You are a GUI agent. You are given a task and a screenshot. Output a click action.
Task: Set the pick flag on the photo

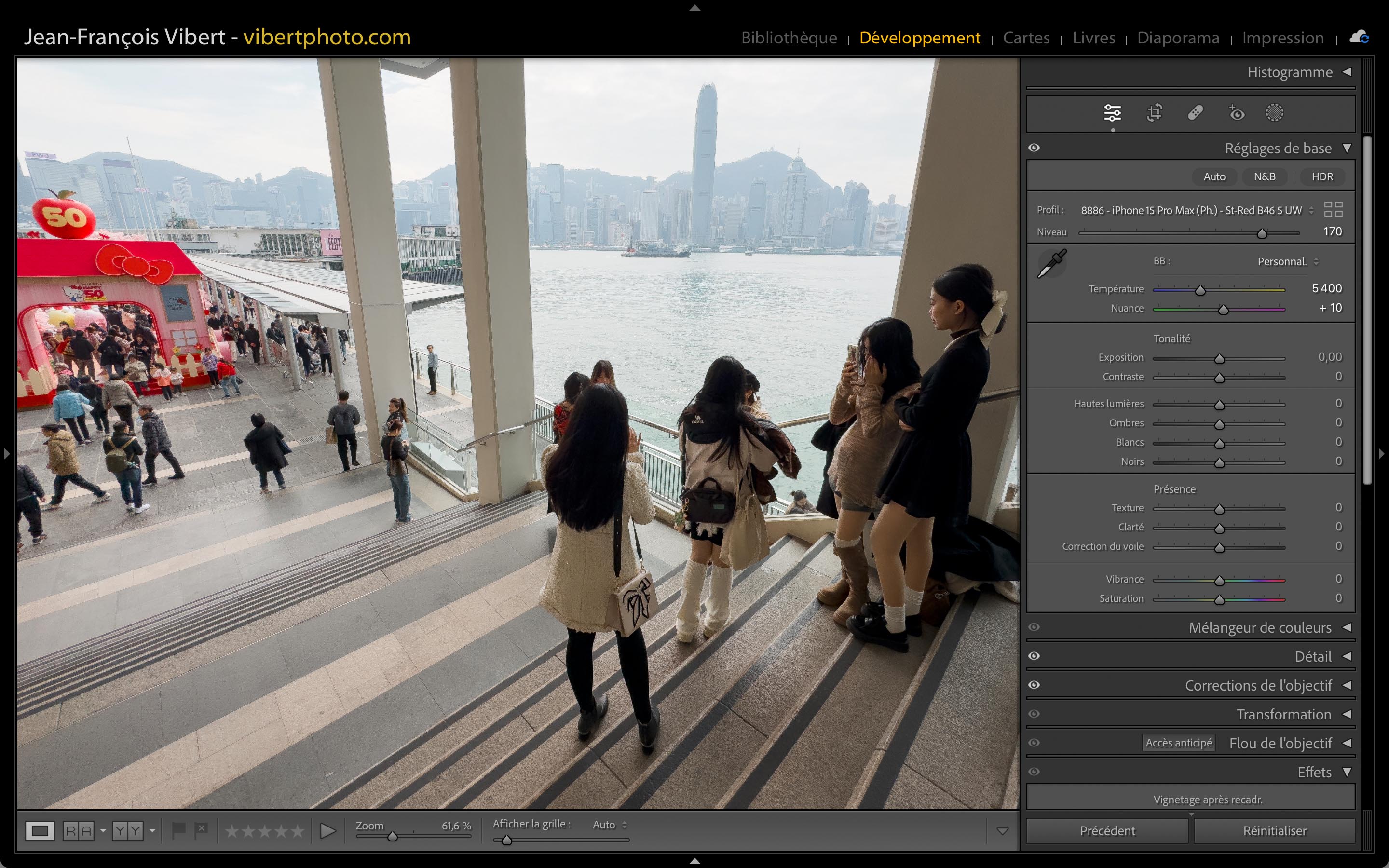178,830
